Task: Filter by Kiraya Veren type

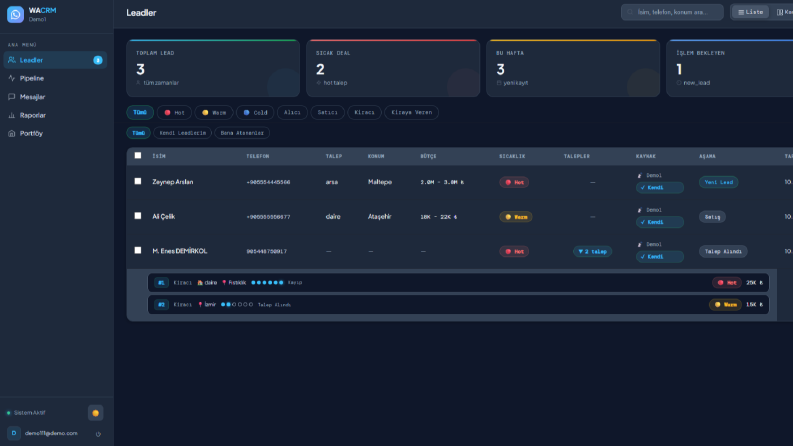Action: tap(412, 112)
